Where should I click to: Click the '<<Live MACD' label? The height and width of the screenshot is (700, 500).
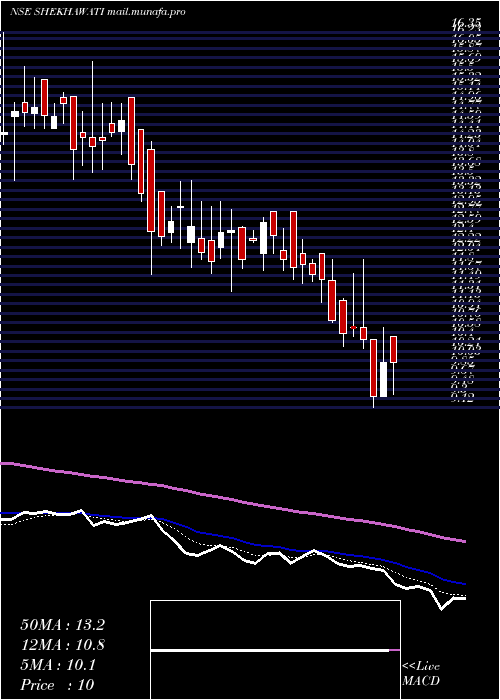(x=421, y=674)
